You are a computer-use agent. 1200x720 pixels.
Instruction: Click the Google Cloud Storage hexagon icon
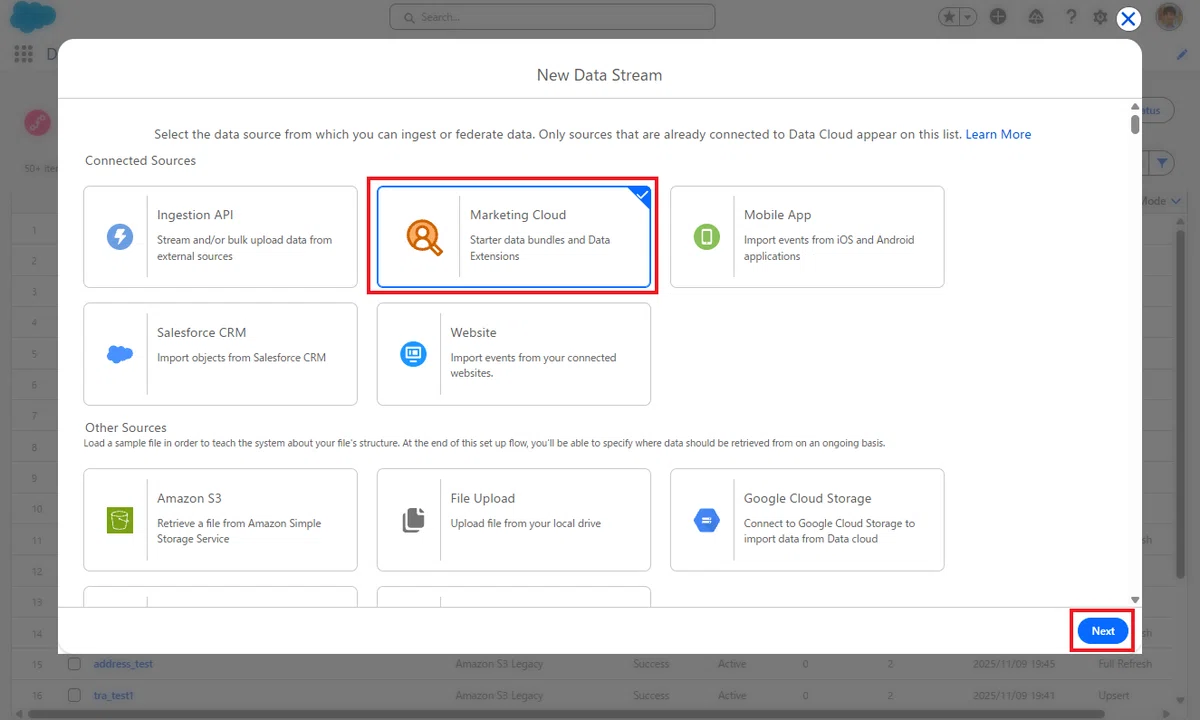707,520
